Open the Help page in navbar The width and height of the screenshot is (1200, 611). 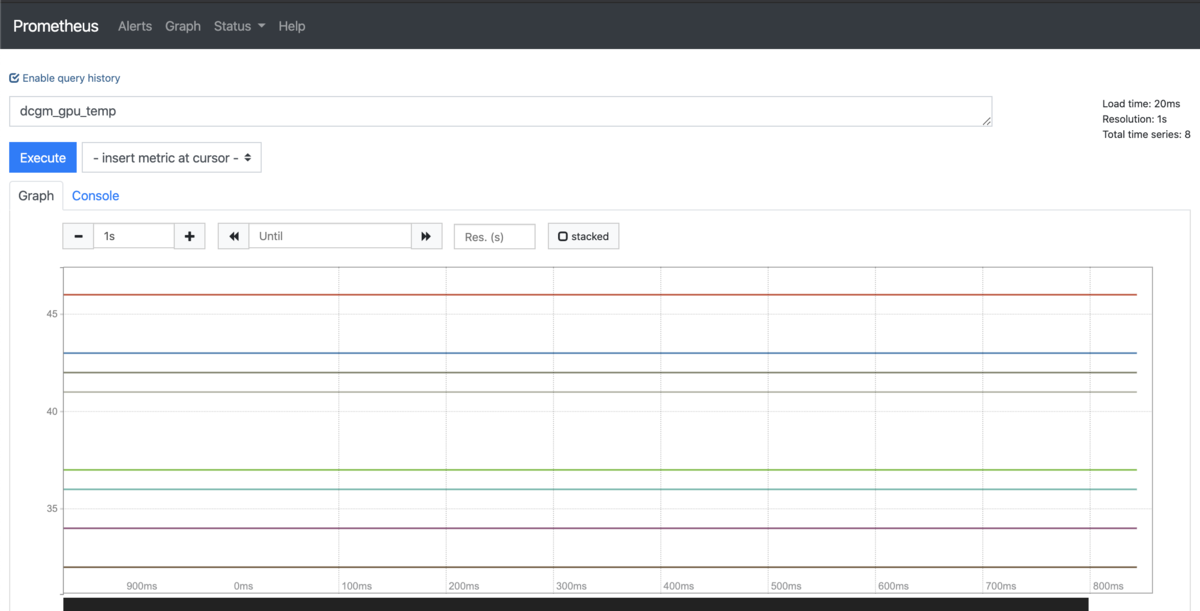click(x=292, y=26)
